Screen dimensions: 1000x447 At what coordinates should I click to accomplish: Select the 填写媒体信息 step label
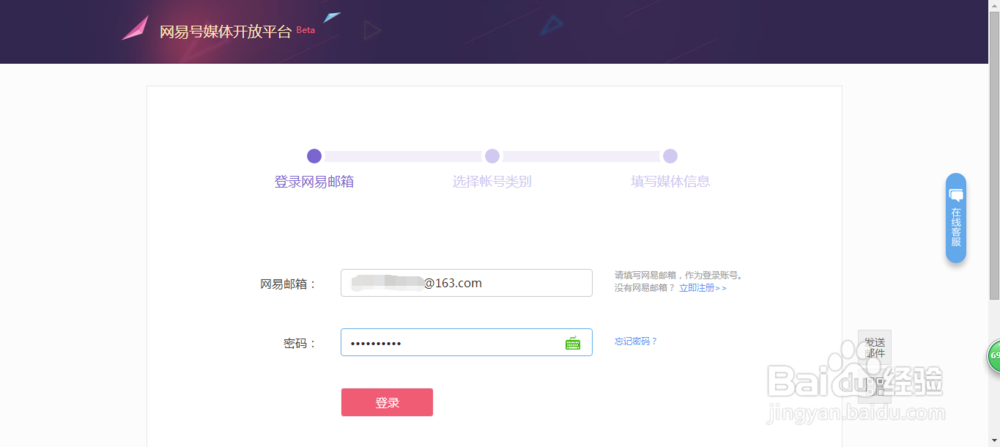click(x=670, y=182)
